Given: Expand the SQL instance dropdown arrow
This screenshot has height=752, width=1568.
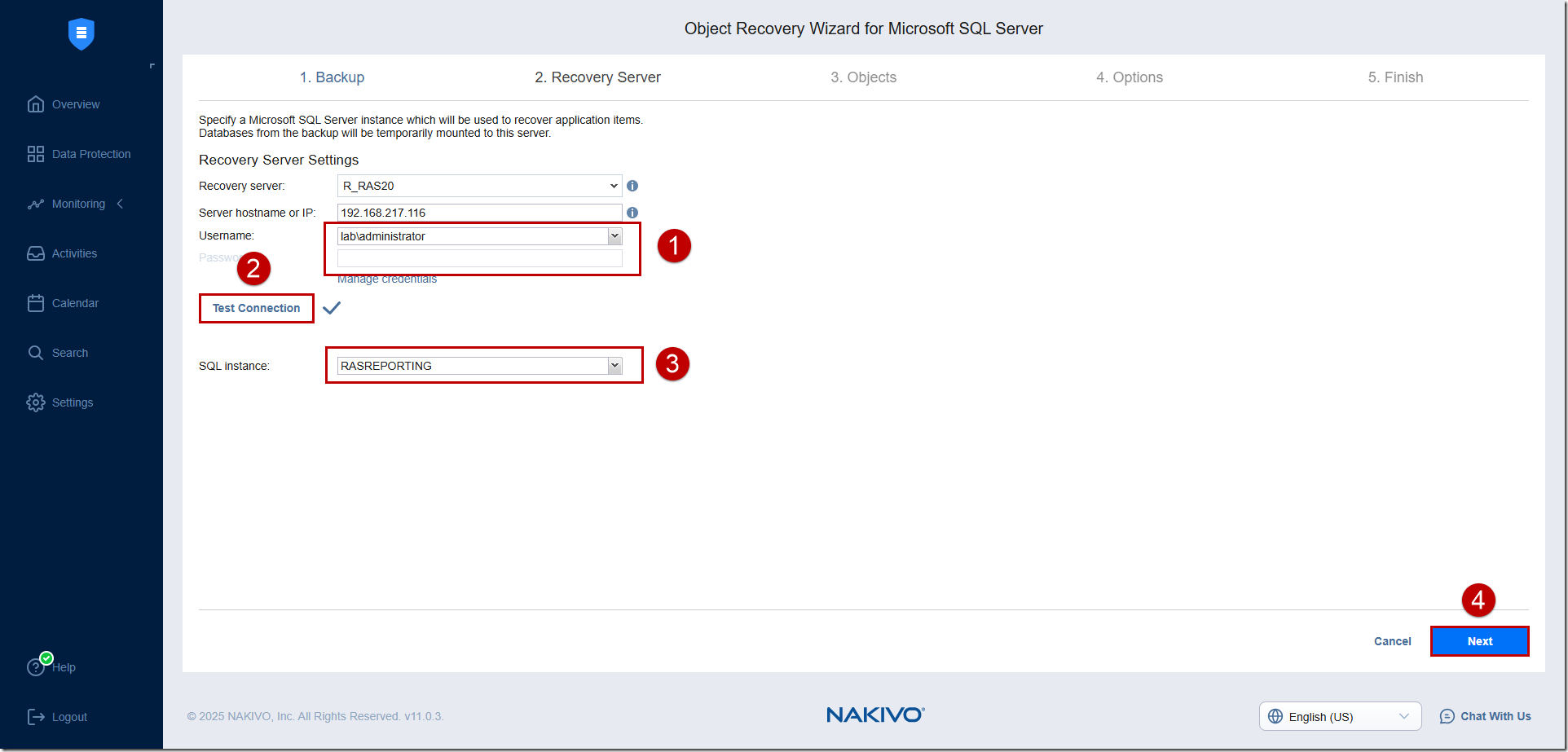Looking at the screenshot, I should click(614, 366).
